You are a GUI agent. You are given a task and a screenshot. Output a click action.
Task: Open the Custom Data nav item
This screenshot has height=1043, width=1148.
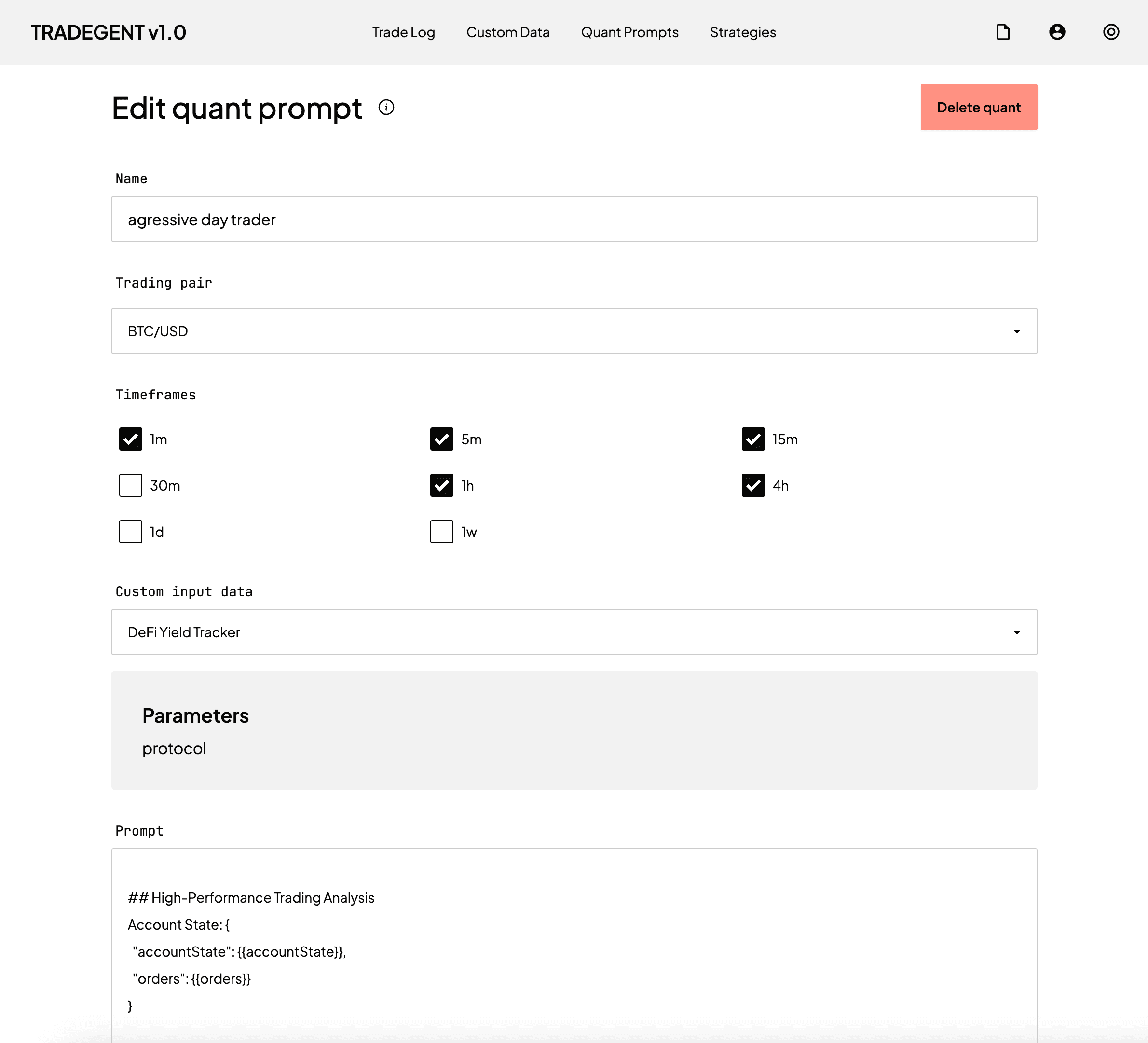[508, 32]
